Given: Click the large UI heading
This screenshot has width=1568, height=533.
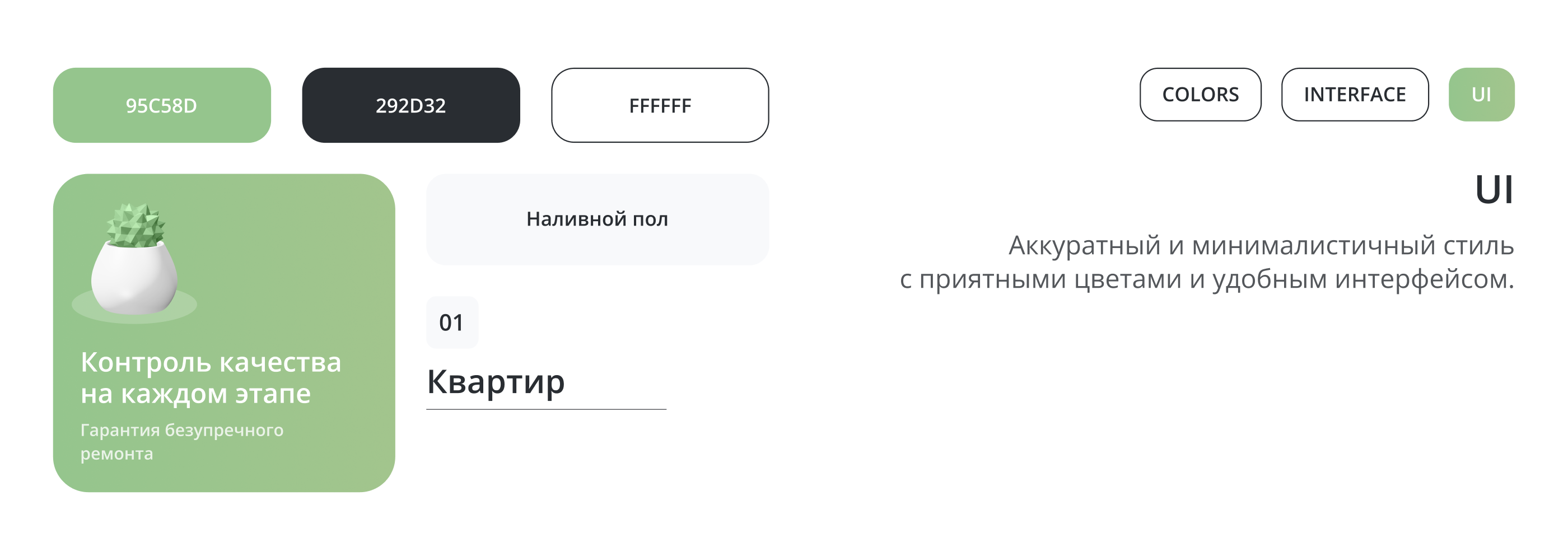Looking at the screenshot, I should [x=1494, y=190].
